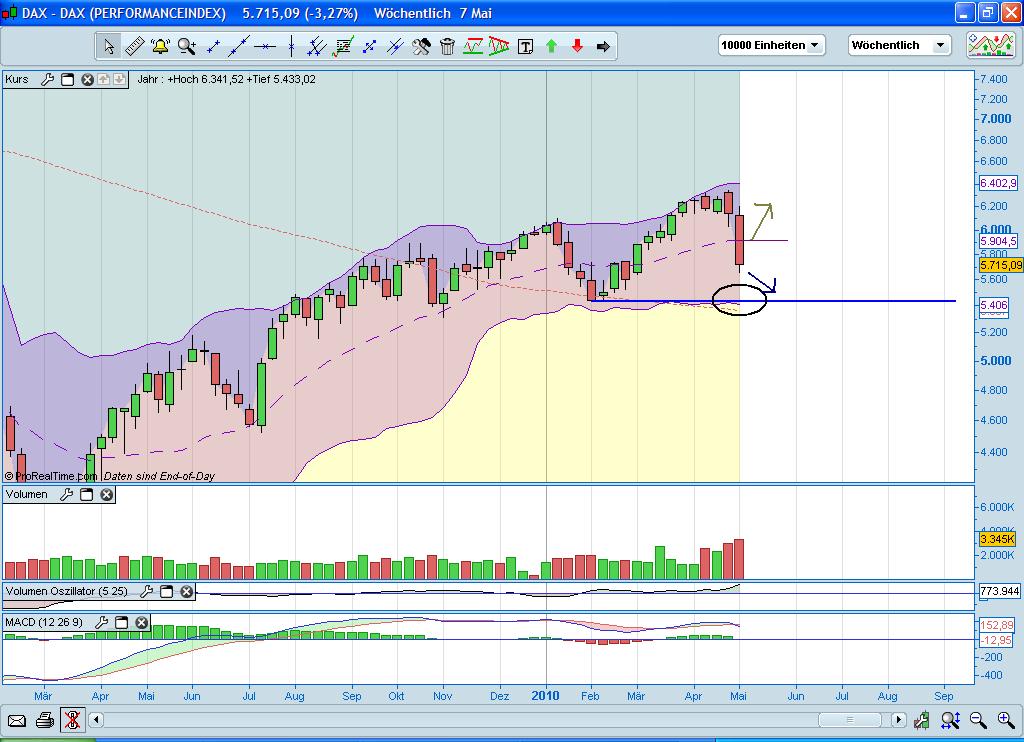
Task: Toggle the scissors cut mode button
Action: coord(73,720)
